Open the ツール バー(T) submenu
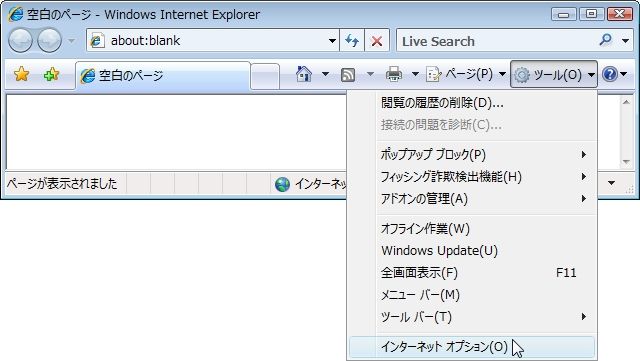 473,317
